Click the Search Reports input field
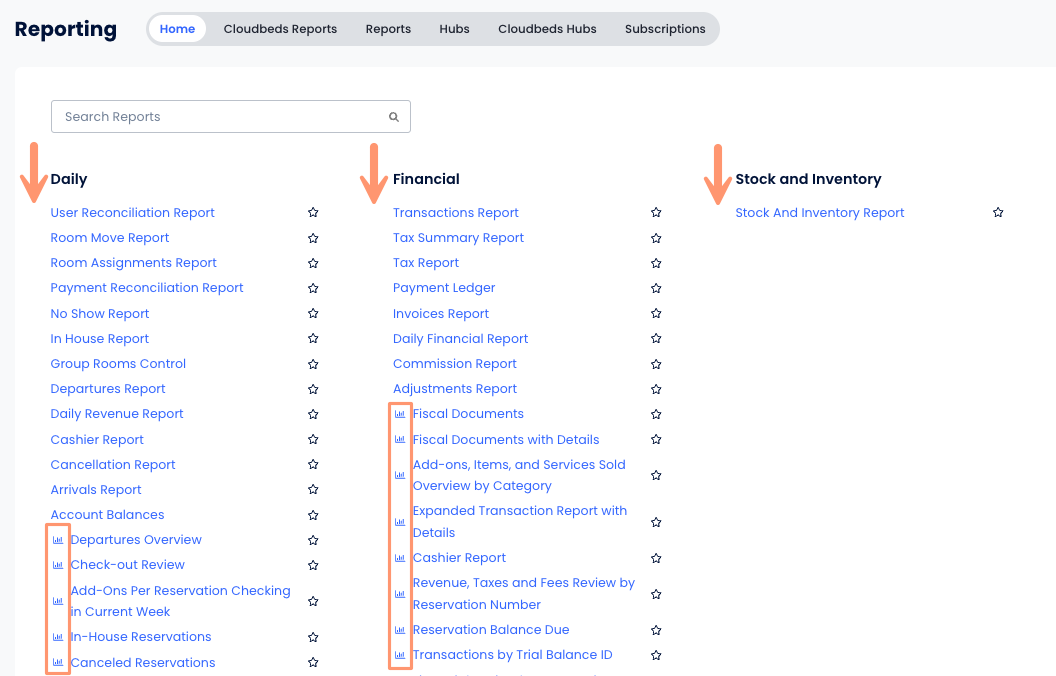Viewport: 1056px width, 676px height. click(x=220, y=117)
